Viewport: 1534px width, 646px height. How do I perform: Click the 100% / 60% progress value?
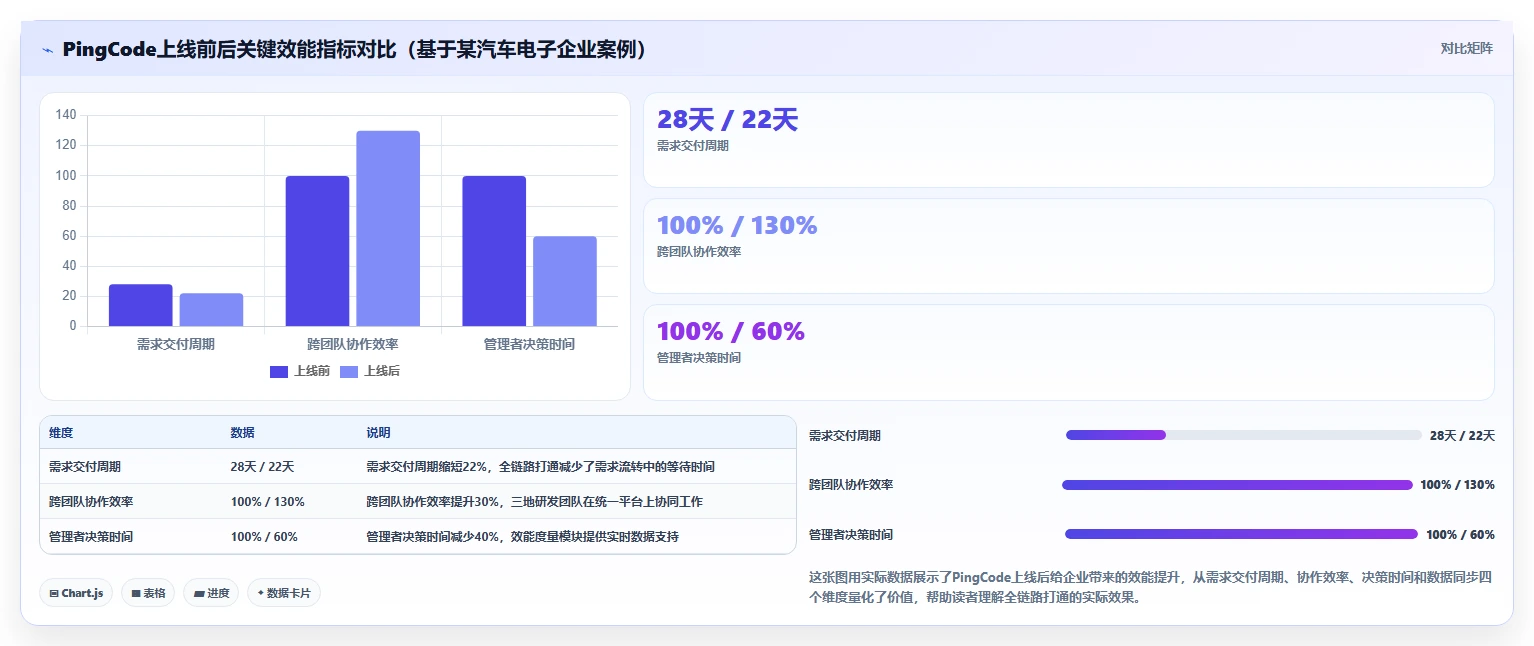click(1460, 535)
